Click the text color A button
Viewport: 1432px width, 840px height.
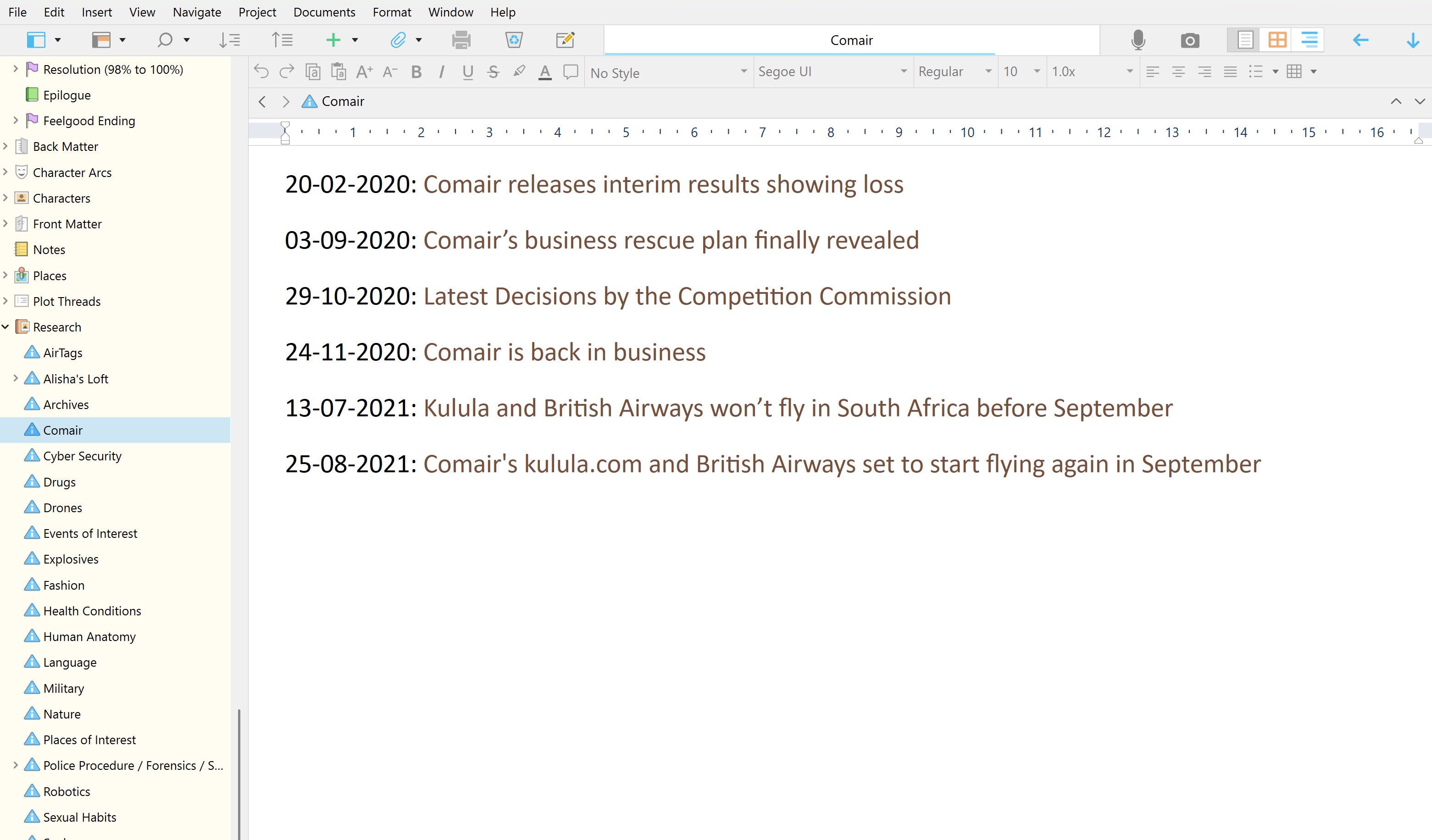545,72
